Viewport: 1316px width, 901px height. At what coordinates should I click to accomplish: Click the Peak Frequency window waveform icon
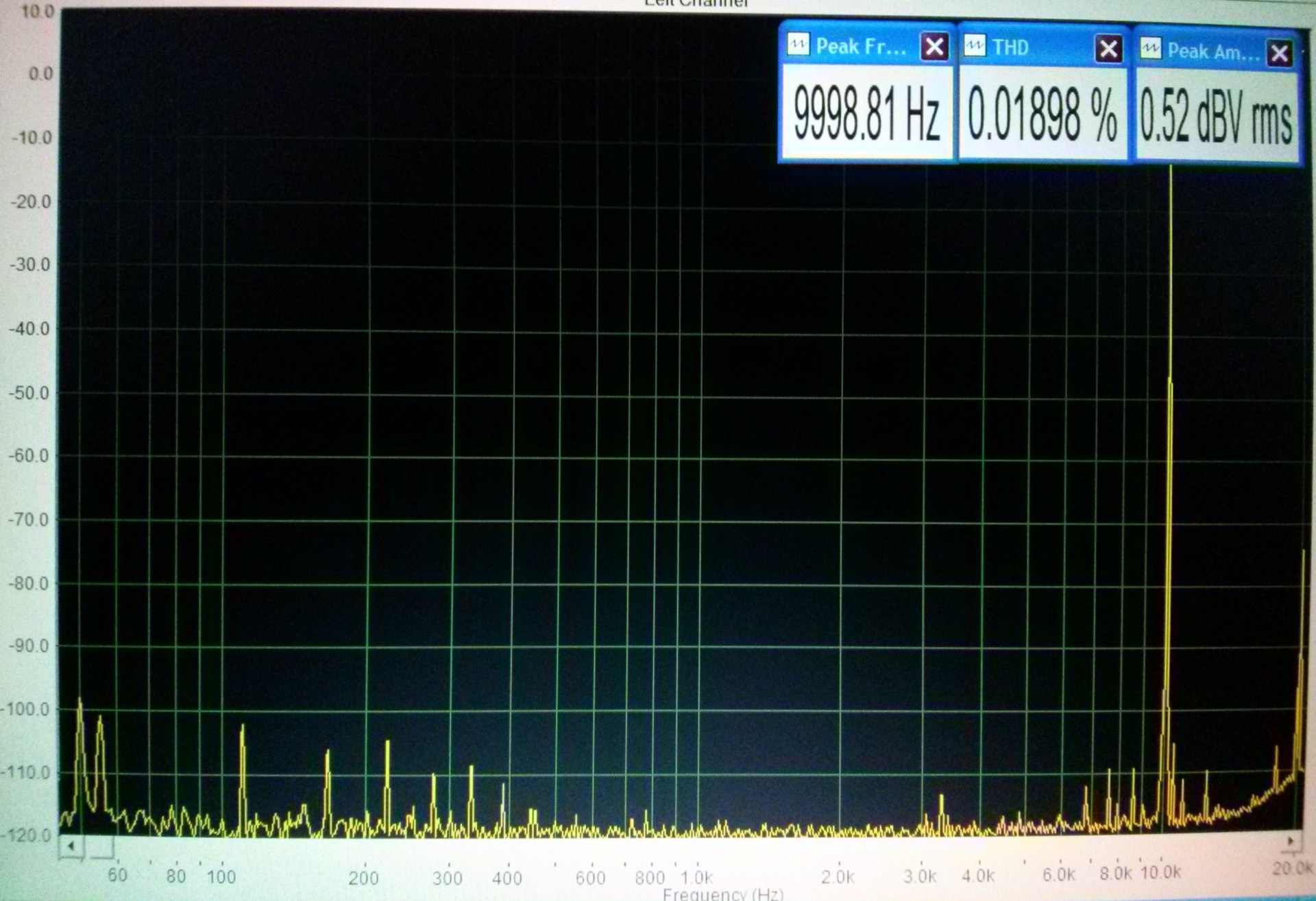tap(798, 45)
